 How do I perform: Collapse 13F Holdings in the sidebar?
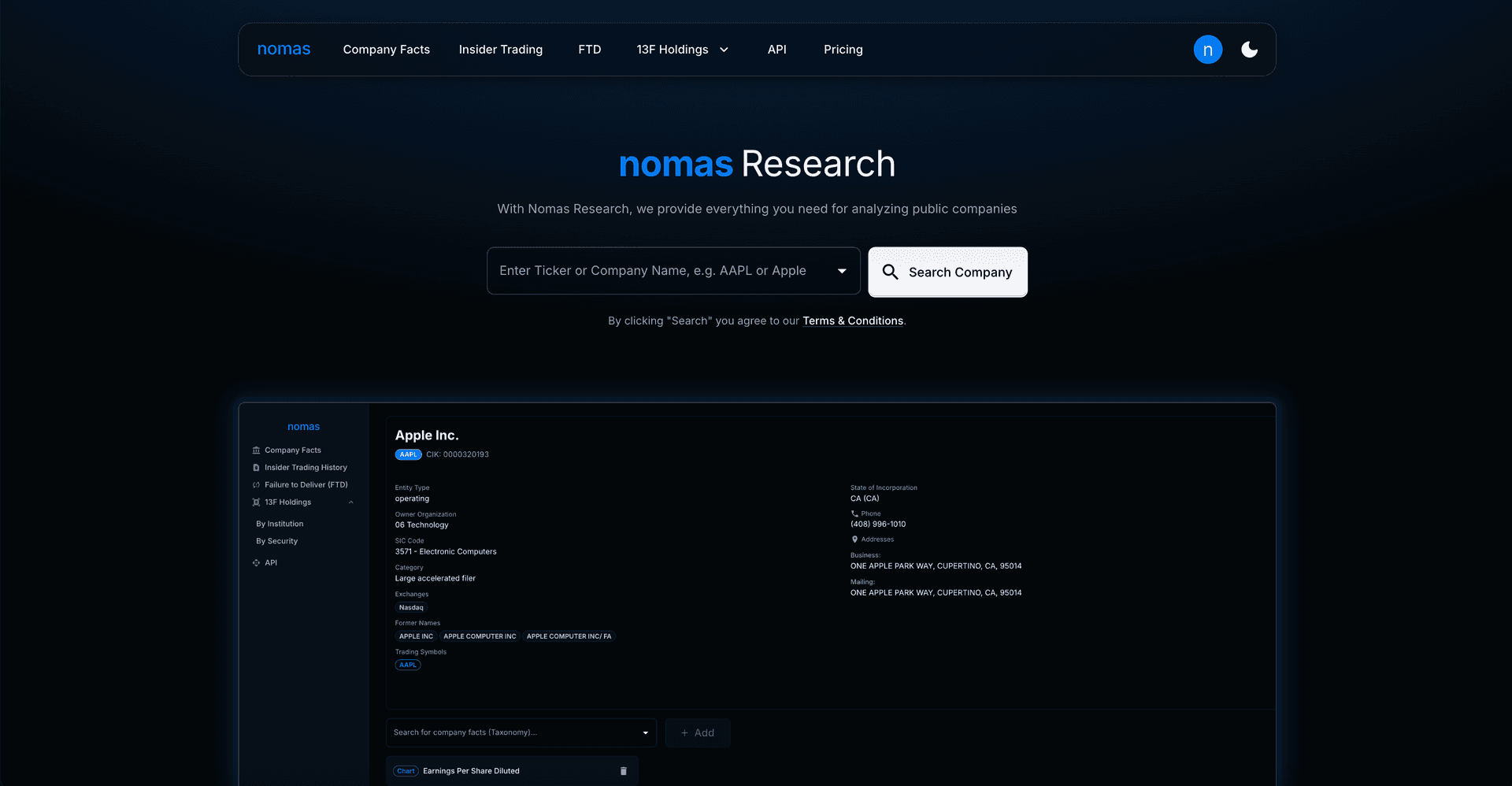(351, 502)
